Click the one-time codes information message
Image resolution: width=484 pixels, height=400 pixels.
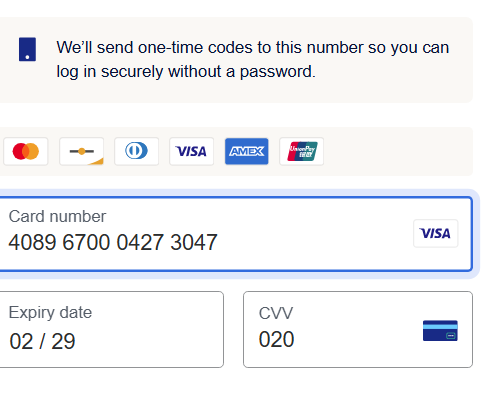pyautogui.click(x=253, y=59)
